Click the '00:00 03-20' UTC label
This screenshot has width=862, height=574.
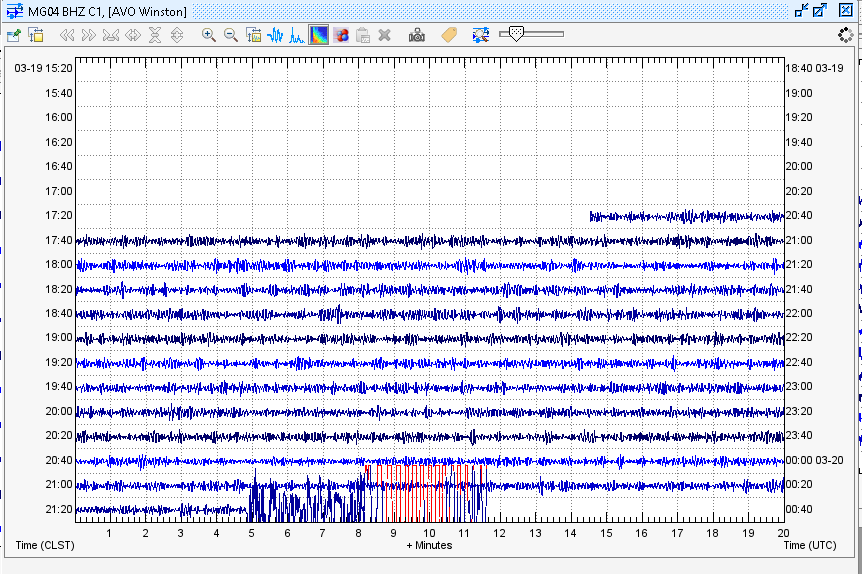[x=814, y=460]
